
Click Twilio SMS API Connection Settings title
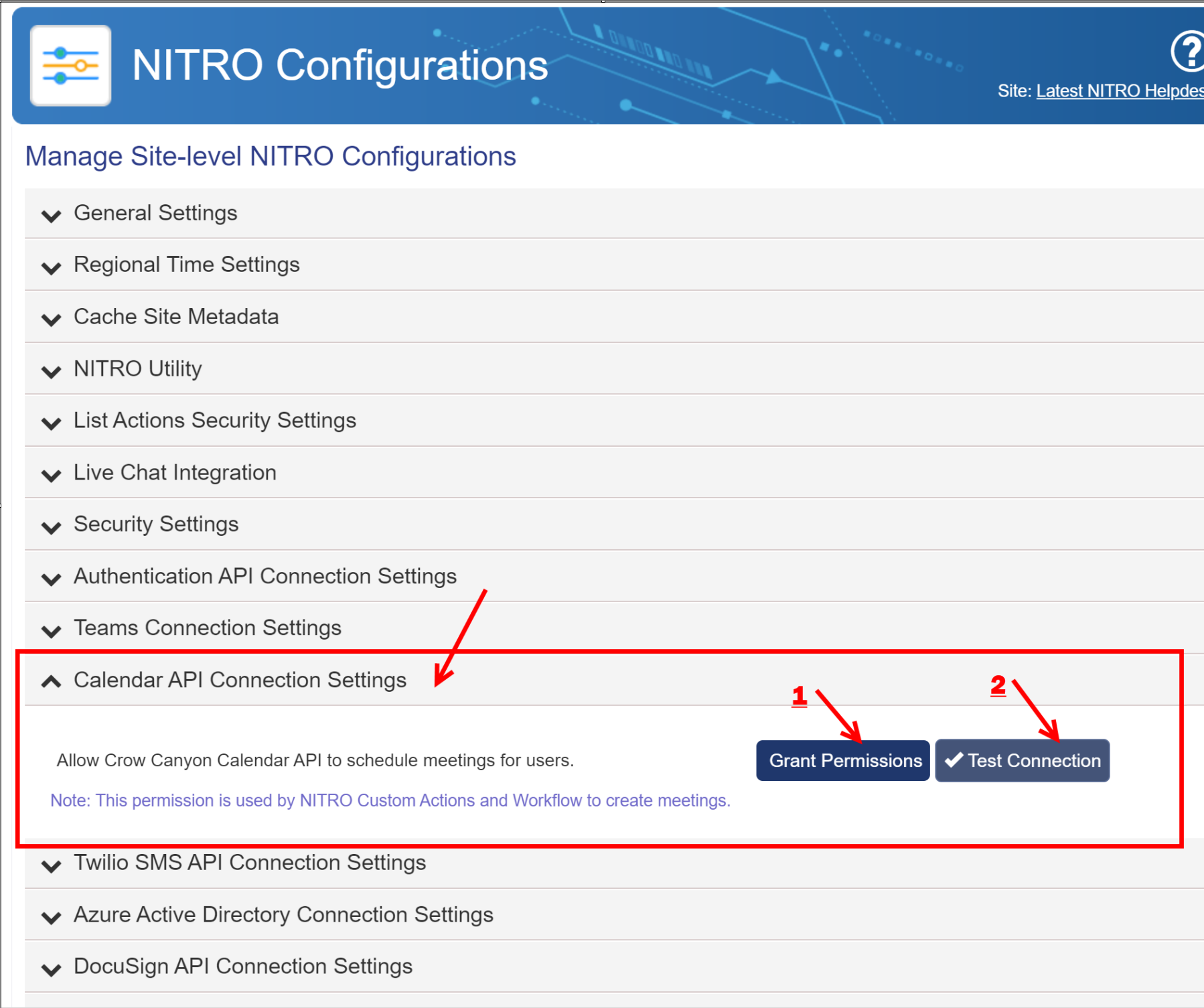coord(250,863)
